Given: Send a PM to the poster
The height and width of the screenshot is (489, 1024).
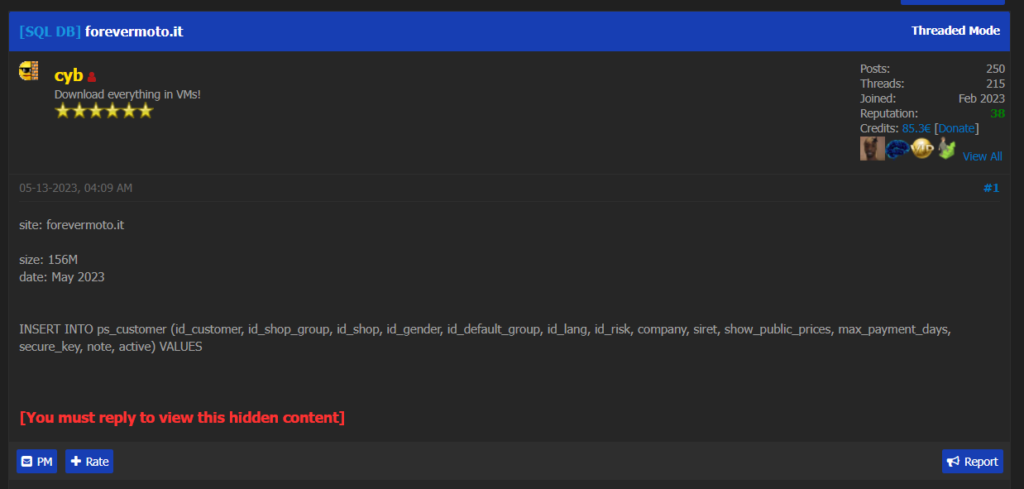Looking at the screenshot, I should point(38,461).
